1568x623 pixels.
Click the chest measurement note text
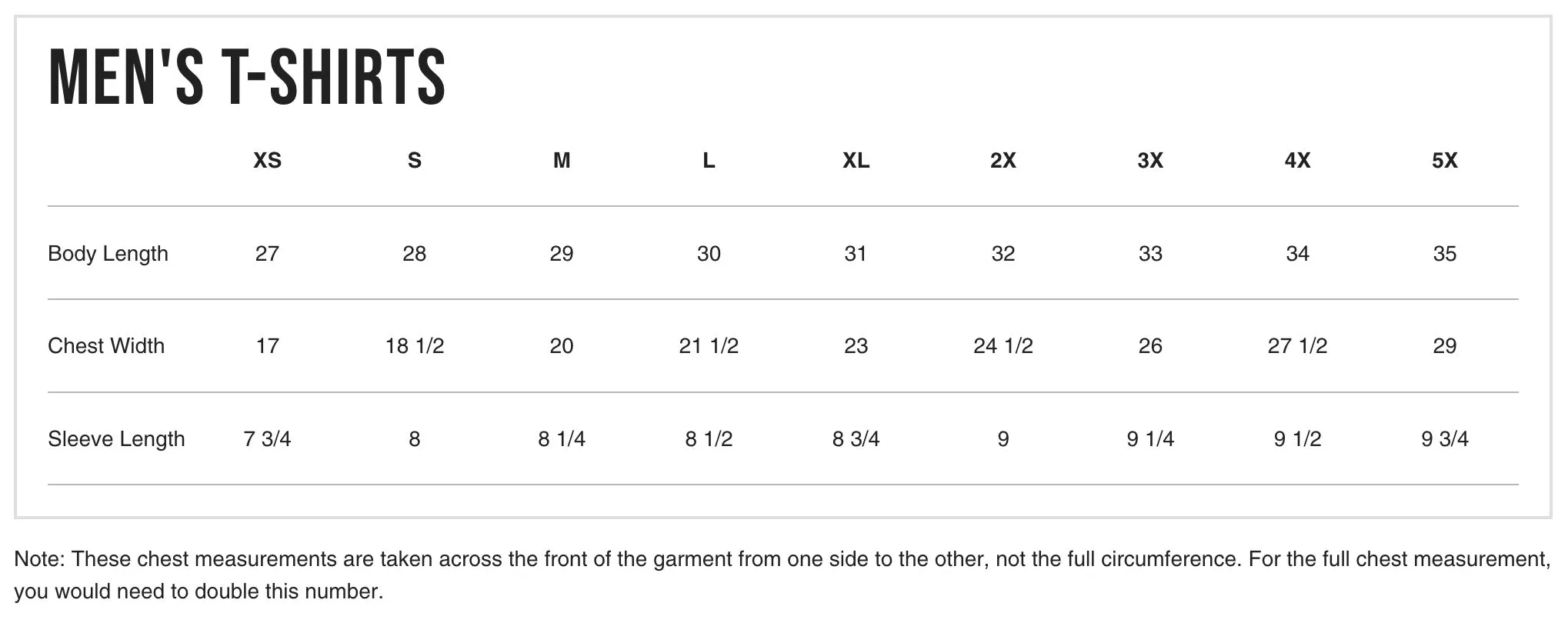782,575
